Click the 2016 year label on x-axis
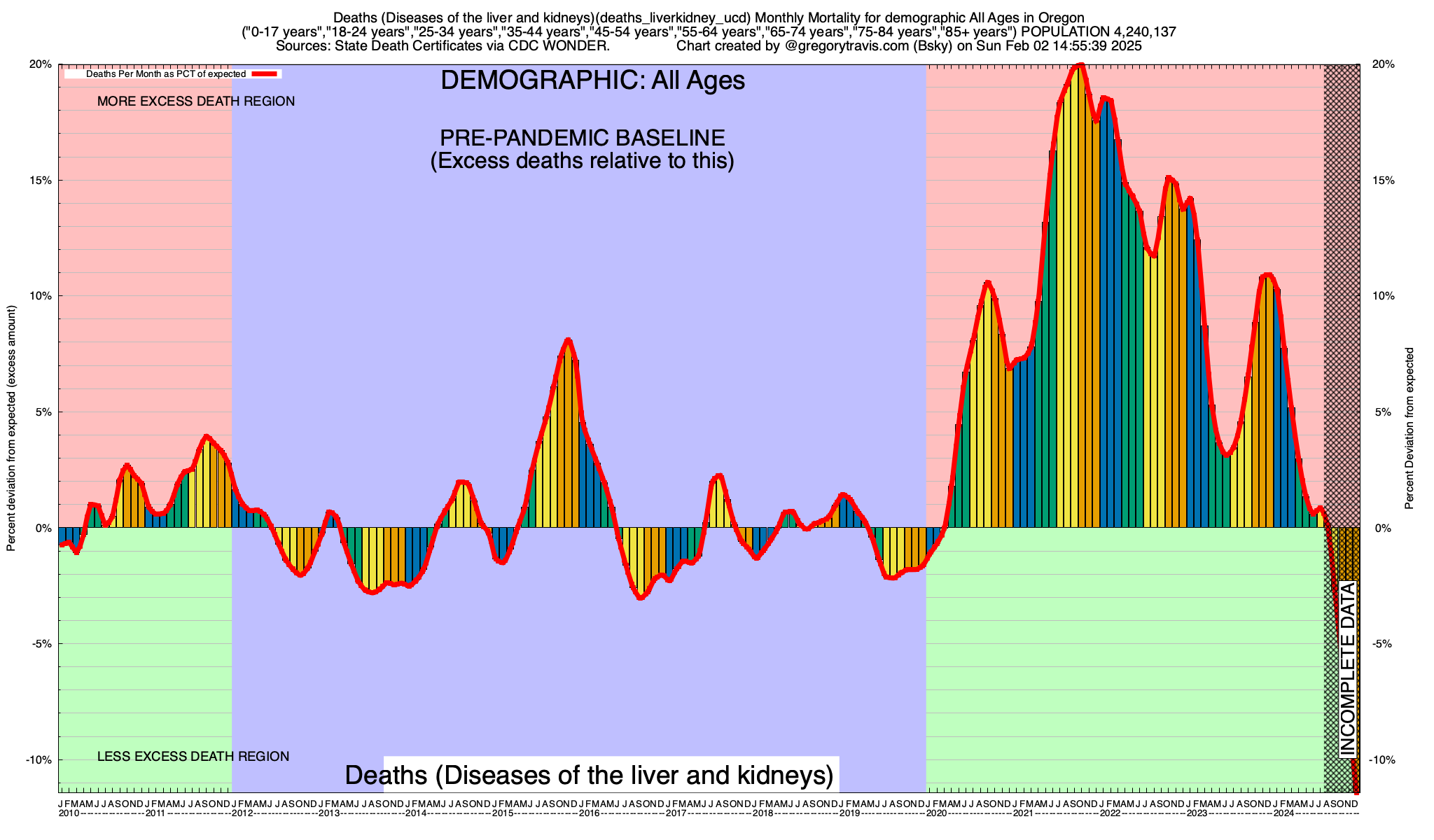 (590, 813)
